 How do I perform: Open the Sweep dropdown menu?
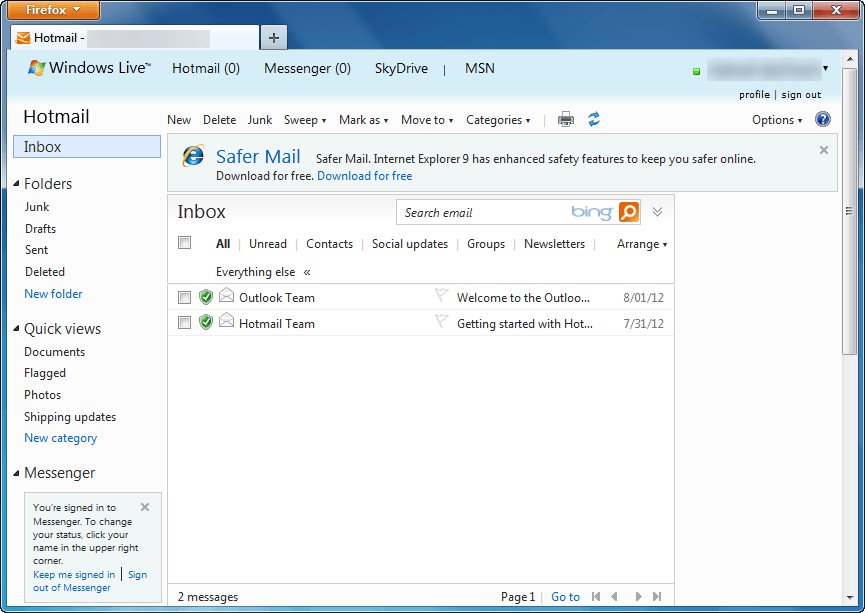click(x=305, y=120)
